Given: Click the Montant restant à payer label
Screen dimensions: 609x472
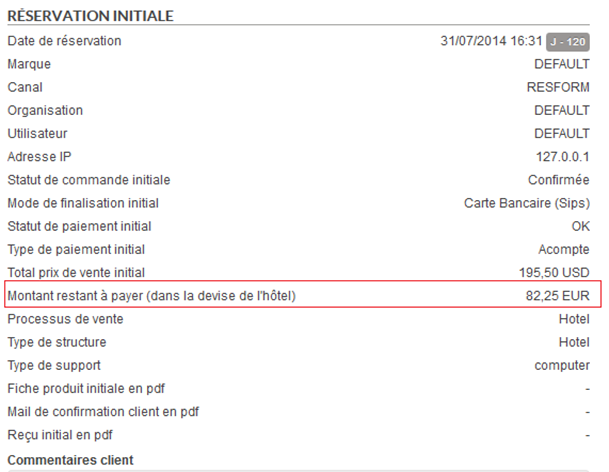Looking at the screenshot, I should pos(152,296).
